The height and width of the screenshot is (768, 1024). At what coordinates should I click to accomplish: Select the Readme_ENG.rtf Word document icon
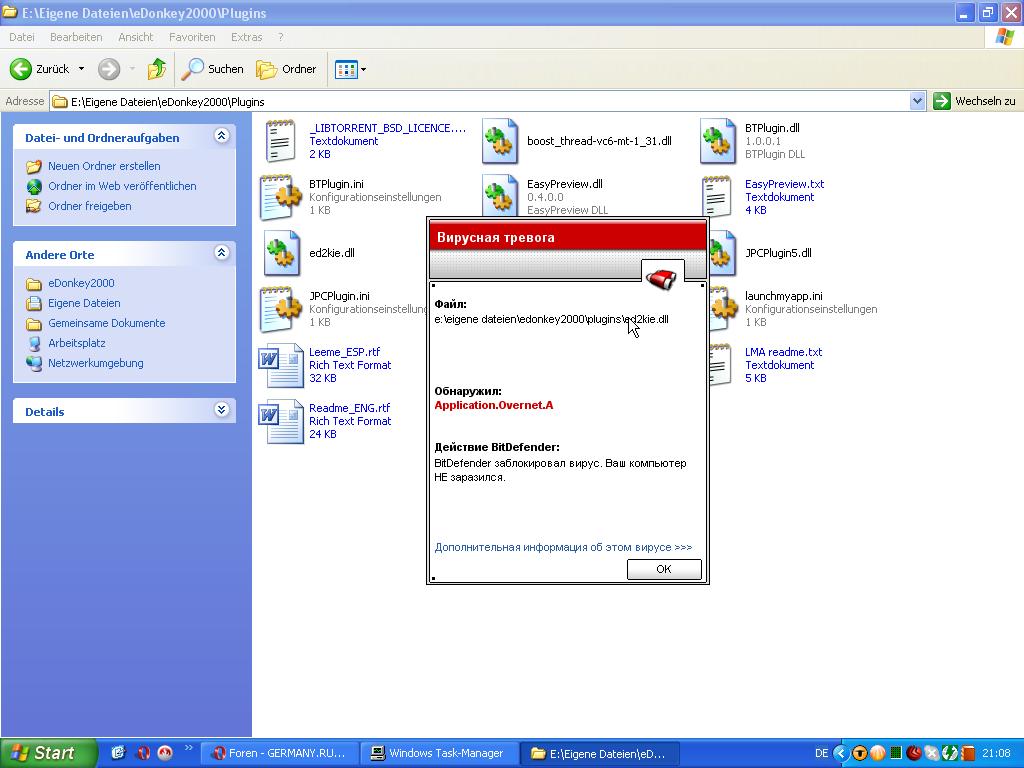point(281,421)
